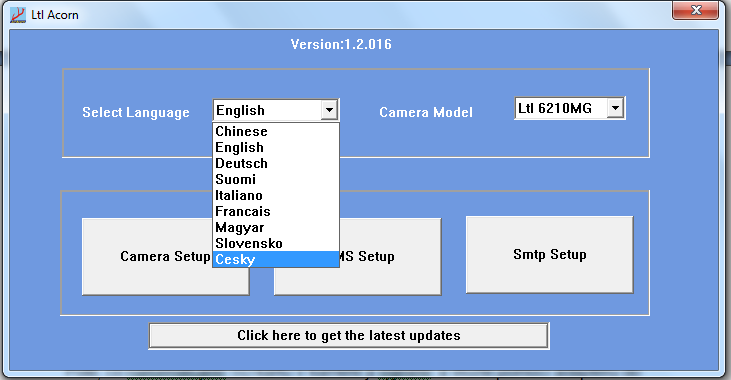This screenshot has width=731, height=380.
Task: Expand the Camera Model dropdown arrow
Action: [x=615, y=108]
